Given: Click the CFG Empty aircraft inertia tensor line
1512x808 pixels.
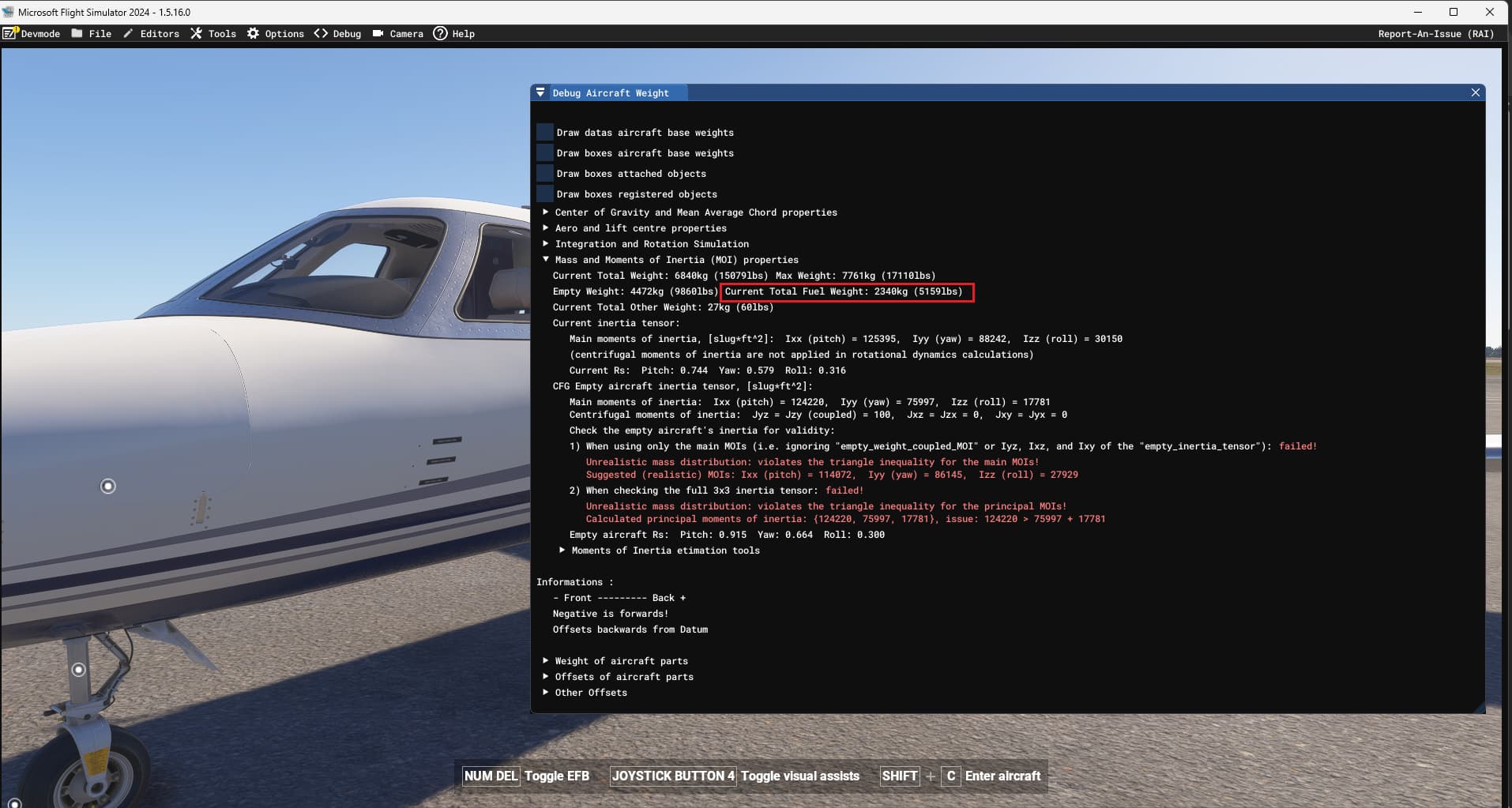Looking at the screenshot, I should pos(683,386).
